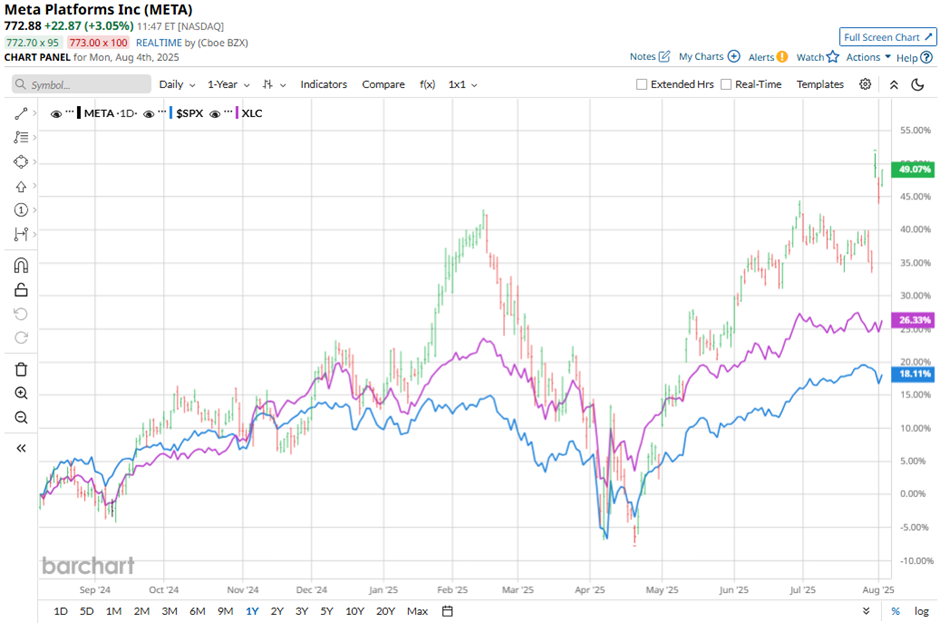This screenshot has width=940, height=623.
Task: Open the My Charts link
Action: (701, 56)
